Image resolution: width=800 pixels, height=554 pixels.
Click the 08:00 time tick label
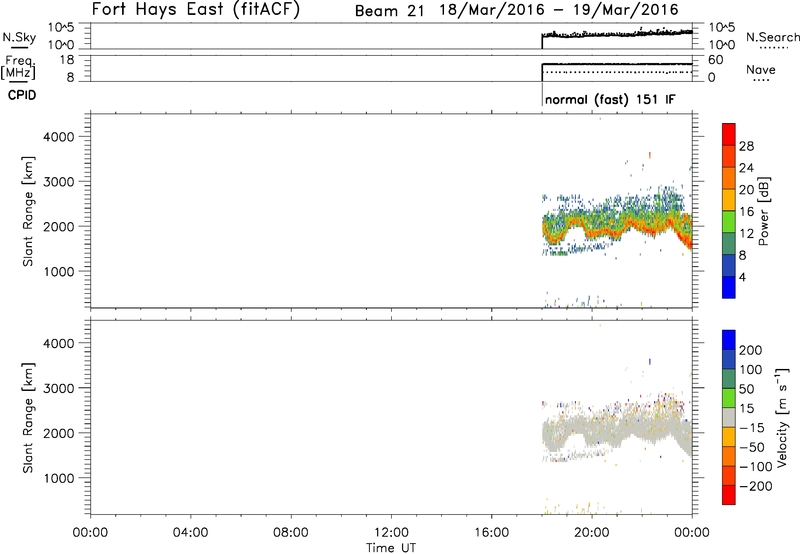[291, 533]
